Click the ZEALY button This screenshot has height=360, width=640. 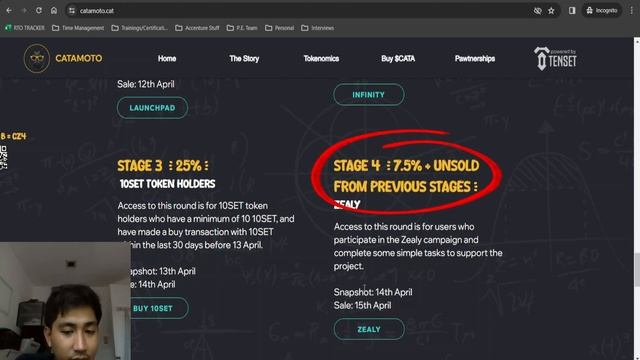click(369, 329)
